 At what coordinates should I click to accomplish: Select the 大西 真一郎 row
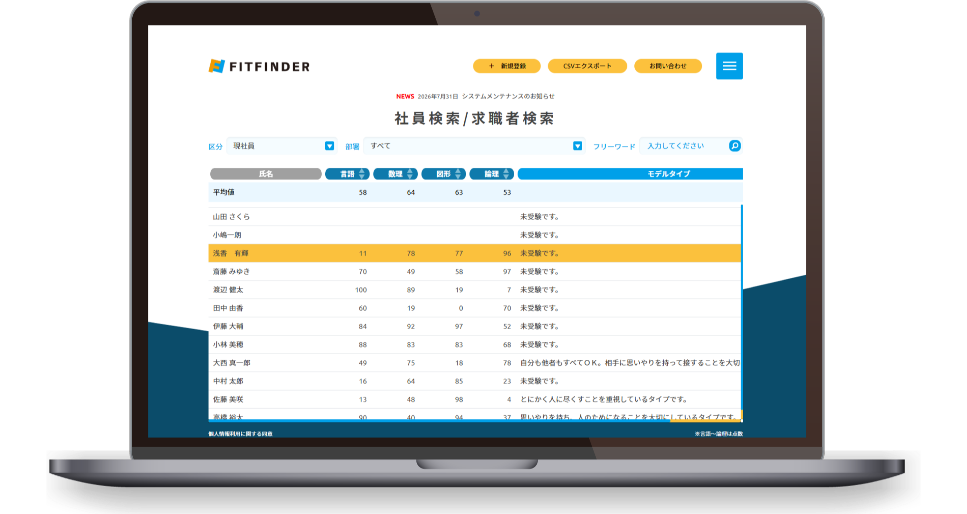(474, 363)
